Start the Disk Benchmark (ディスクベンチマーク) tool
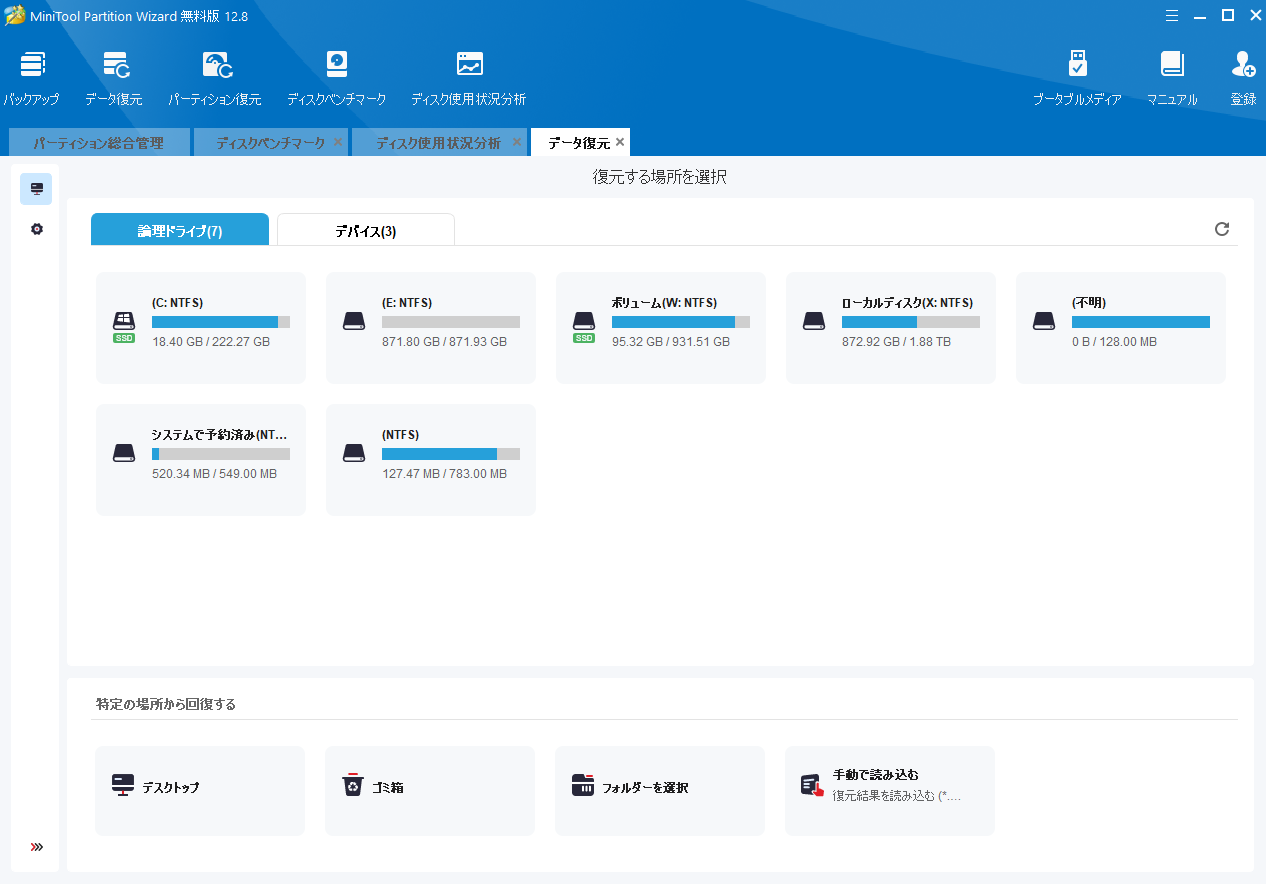Image resolution: width=1266 pixels, height=884 pixels. coord(337,77)
